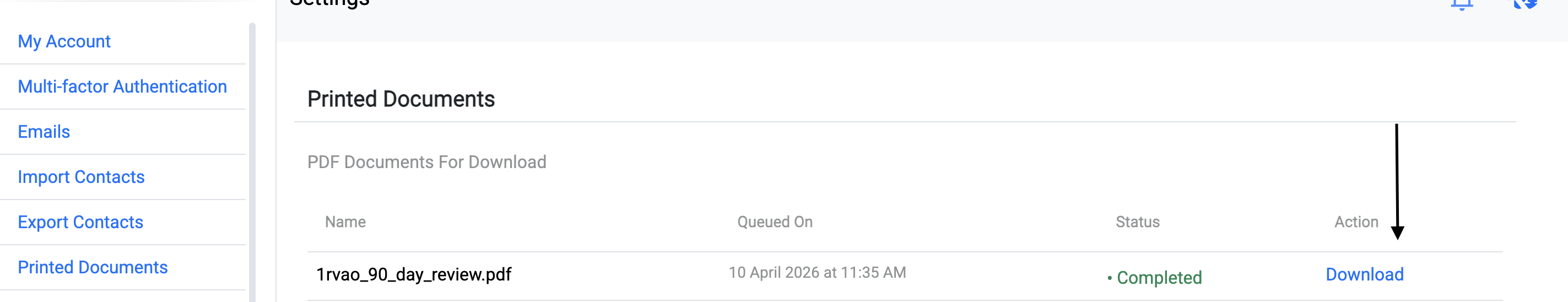
Task: Click the blue icon right of the bell
Action: (1526, 4)
